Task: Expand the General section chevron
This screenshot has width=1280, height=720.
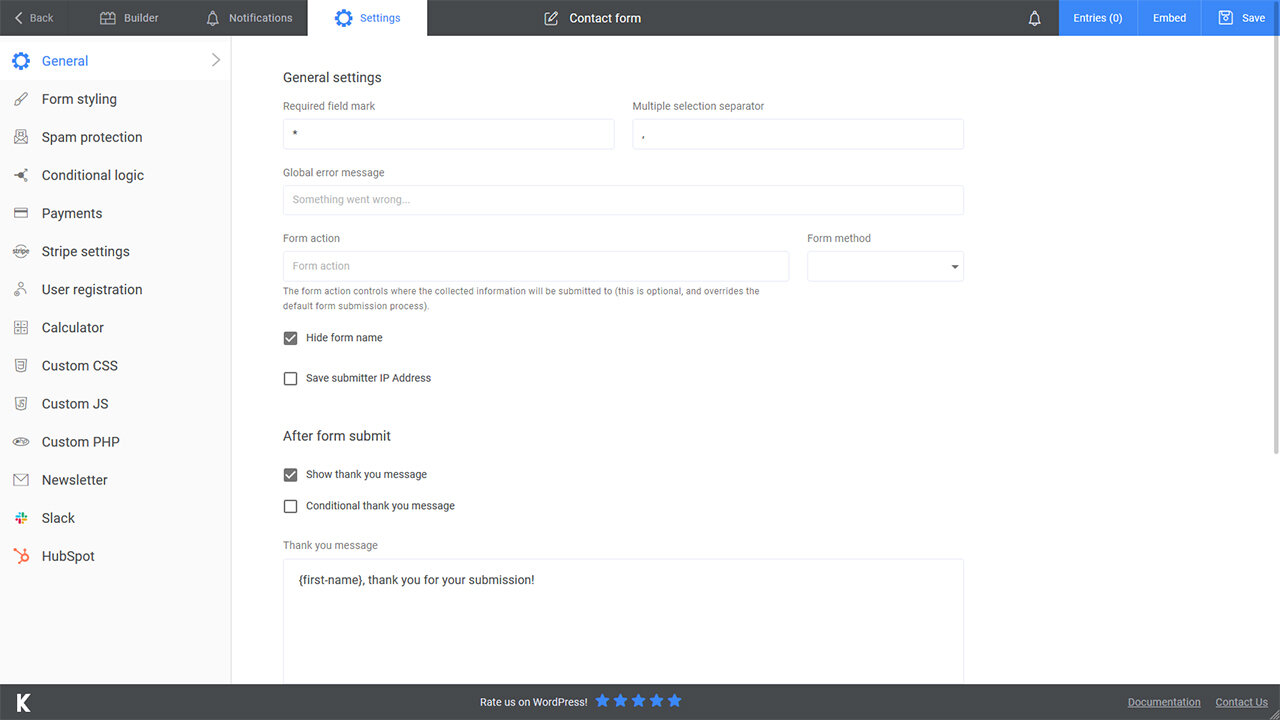Action: coord(215,60)
